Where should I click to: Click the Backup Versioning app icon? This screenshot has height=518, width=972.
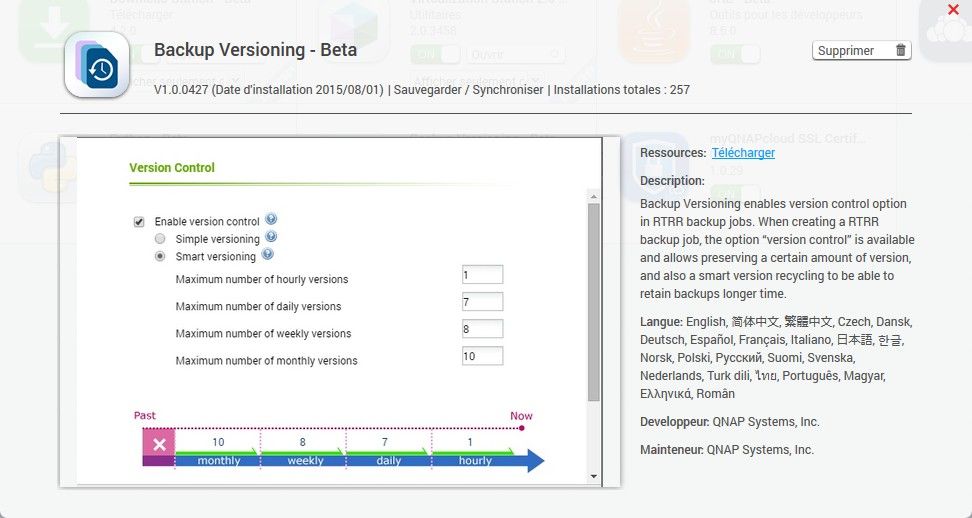point(97,65)
